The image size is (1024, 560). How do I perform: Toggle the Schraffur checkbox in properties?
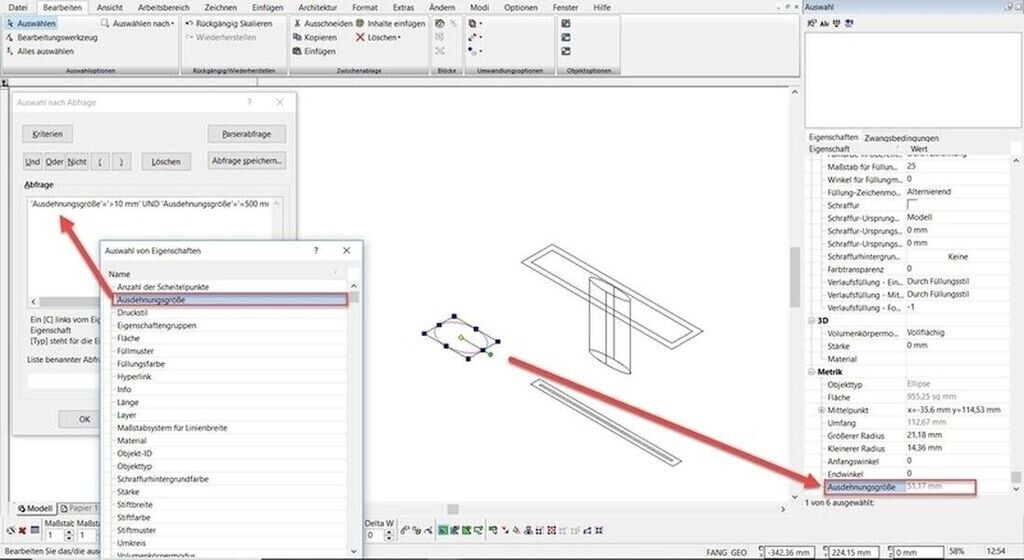click(911, 204)
